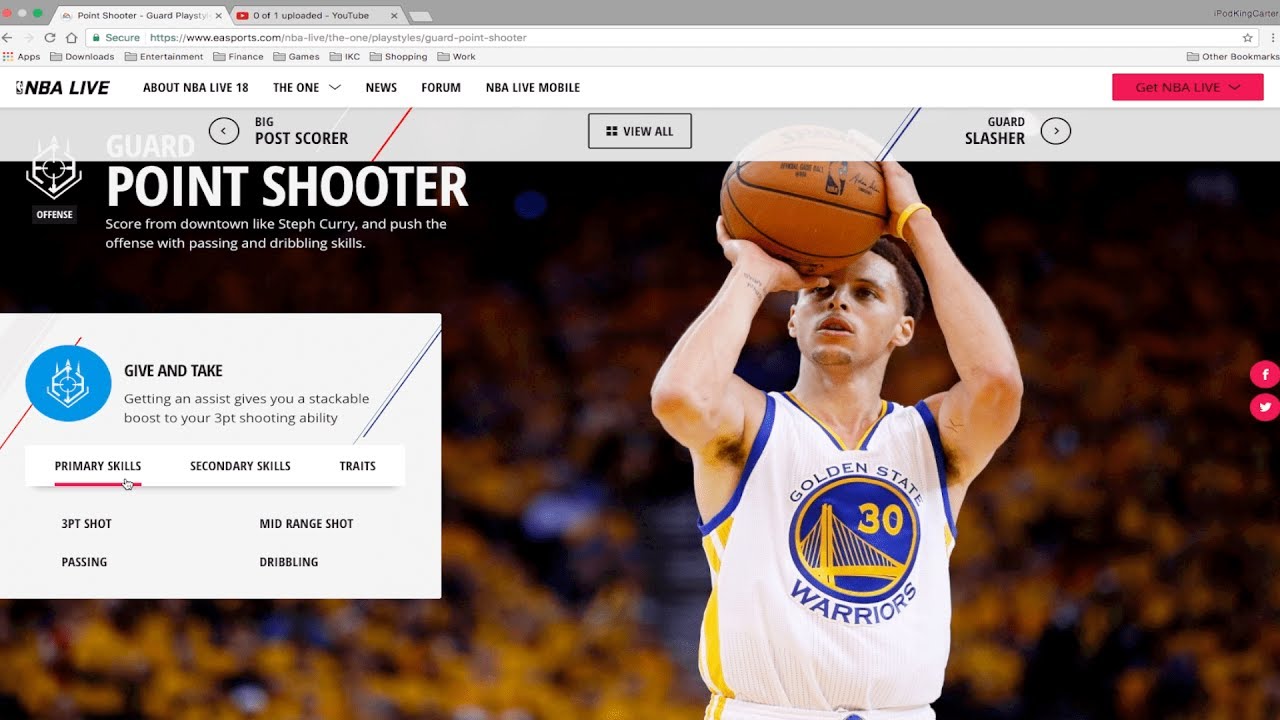
Task: Click the Give and Take ability icon
Action: 68,383
